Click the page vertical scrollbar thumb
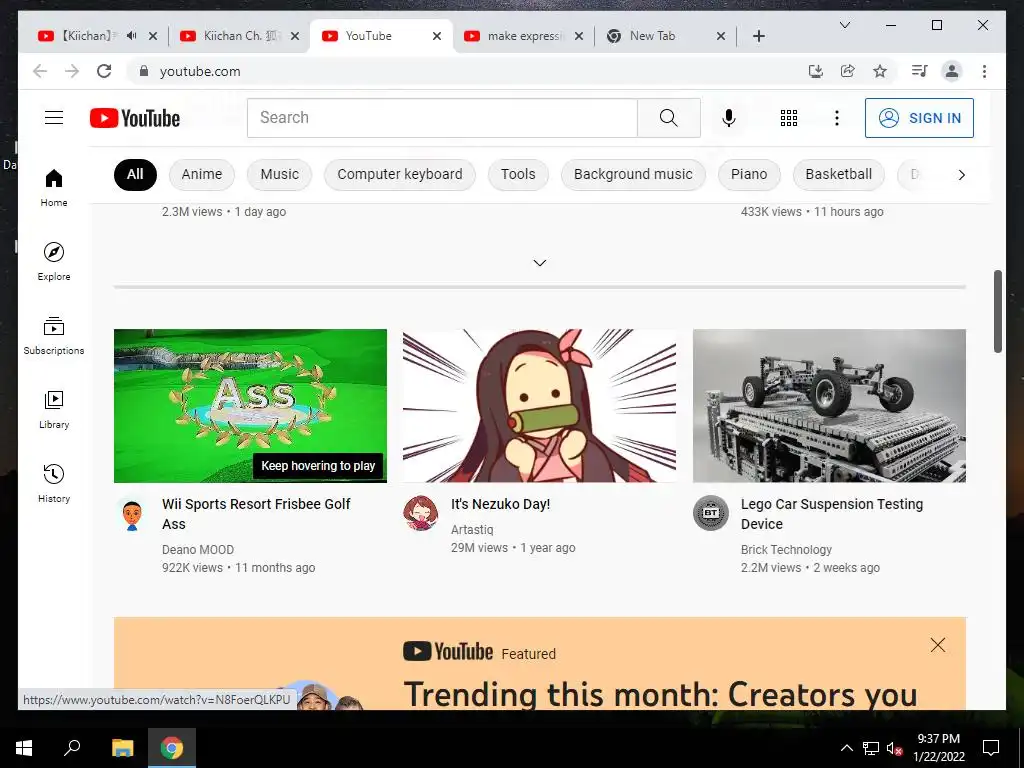This screenshot has width=1024, height=768. click(x=997, y=312)
